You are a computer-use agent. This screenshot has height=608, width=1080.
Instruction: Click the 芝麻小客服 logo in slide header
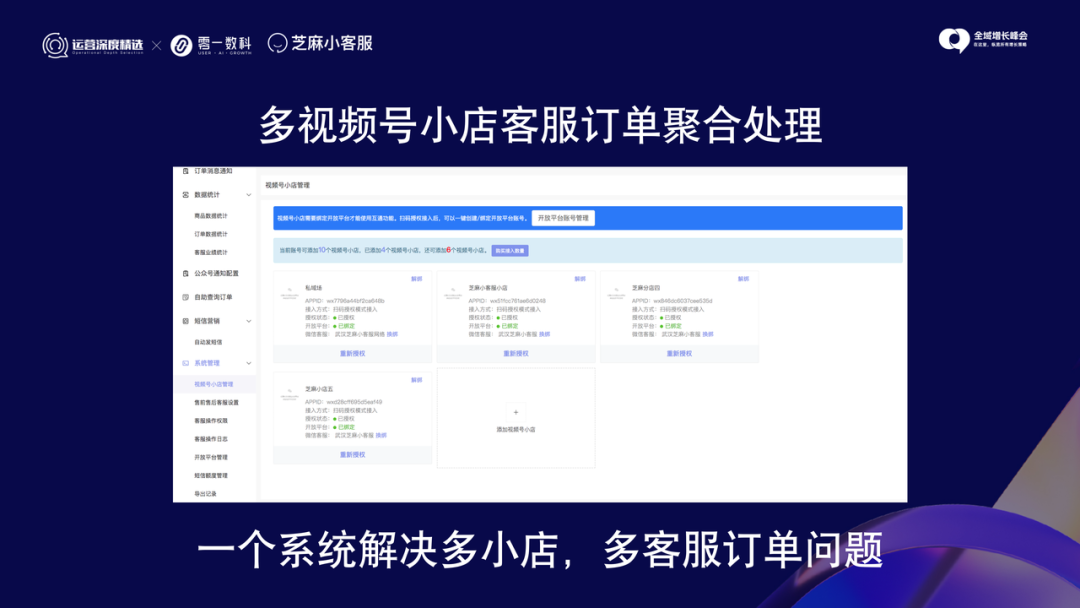[320, 43]
